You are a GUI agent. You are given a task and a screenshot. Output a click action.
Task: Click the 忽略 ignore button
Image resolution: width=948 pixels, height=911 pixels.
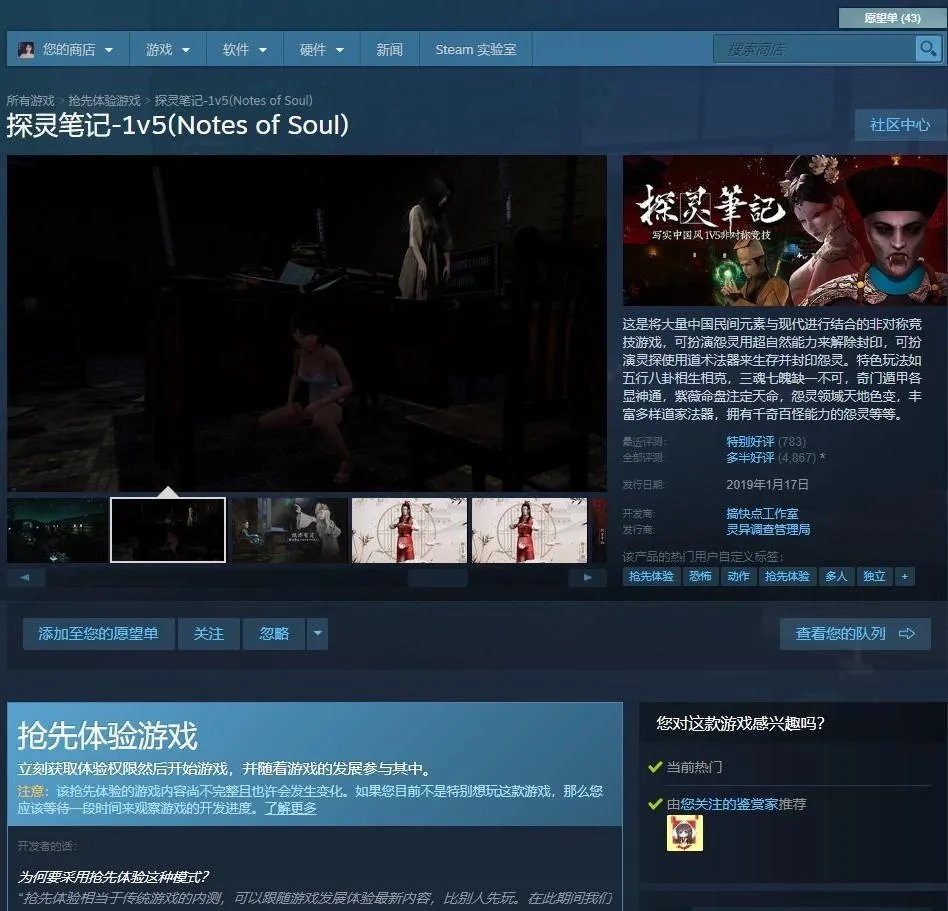tap(274, 634)
